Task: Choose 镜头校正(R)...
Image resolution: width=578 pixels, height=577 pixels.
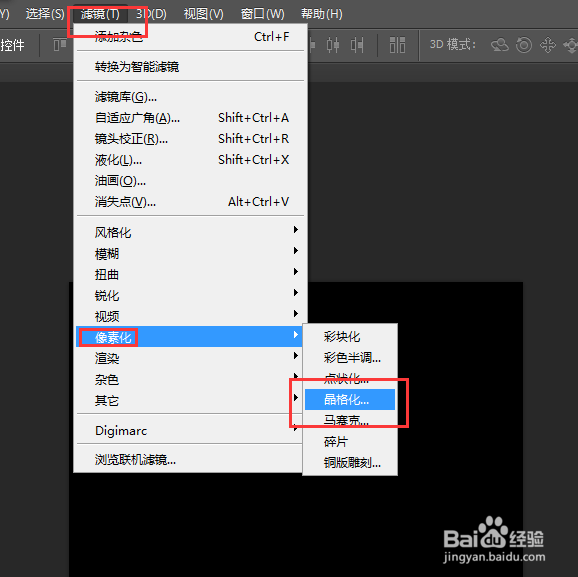Action: point(191,139)
